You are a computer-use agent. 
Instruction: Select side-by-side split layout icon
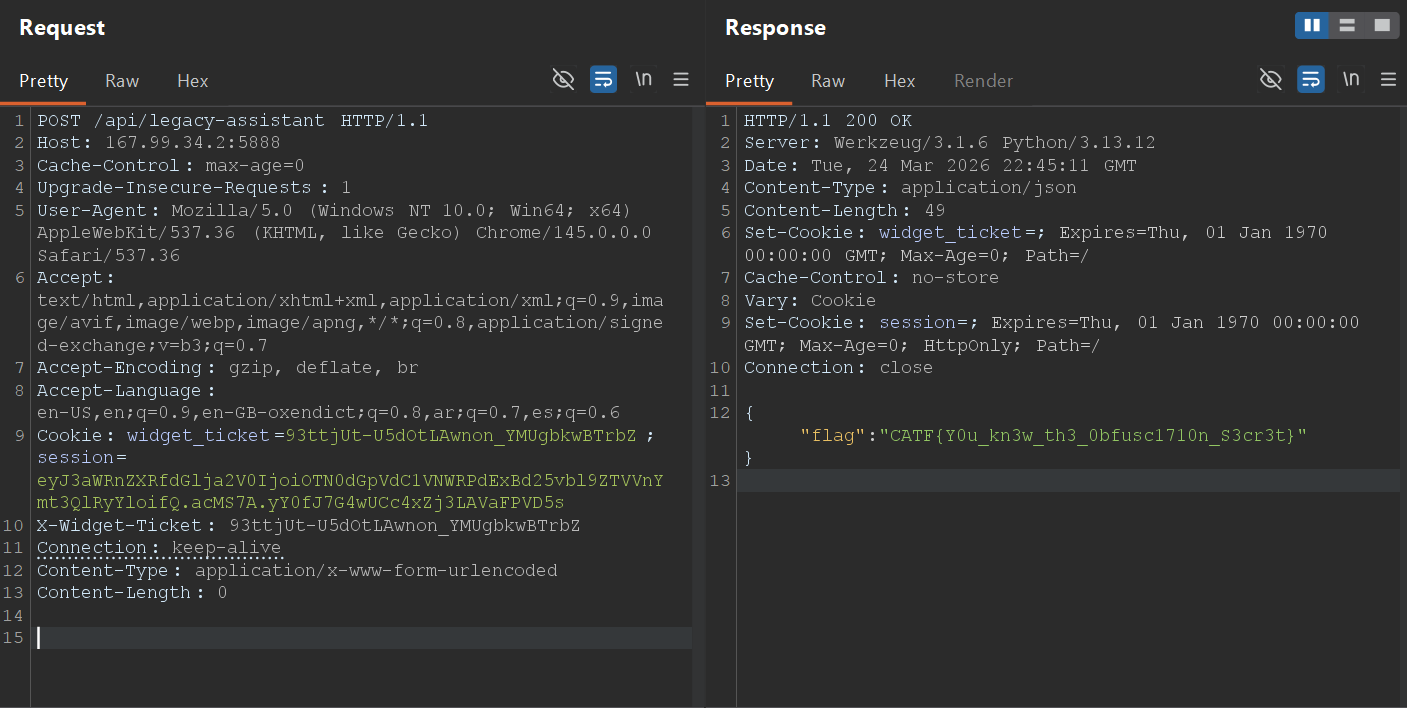pos(1312,25)
